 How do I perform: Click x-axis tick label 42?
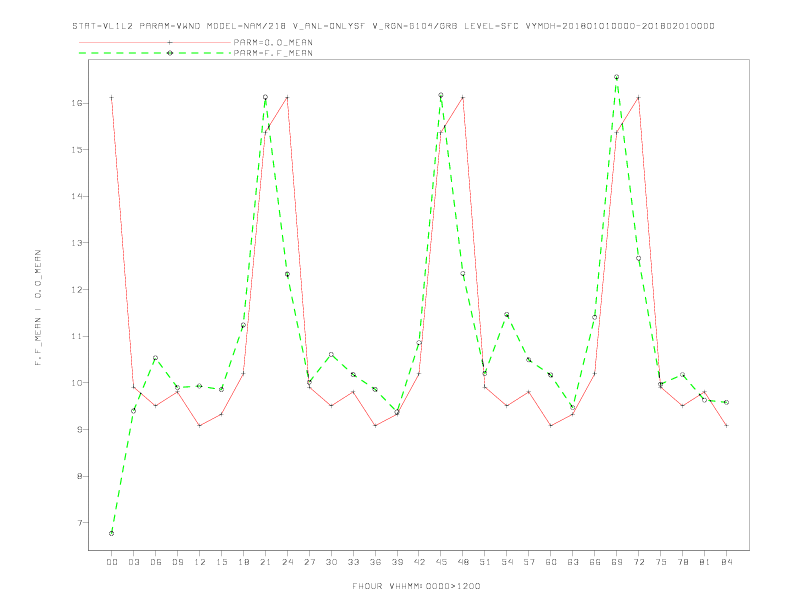(x=419, y=562)
